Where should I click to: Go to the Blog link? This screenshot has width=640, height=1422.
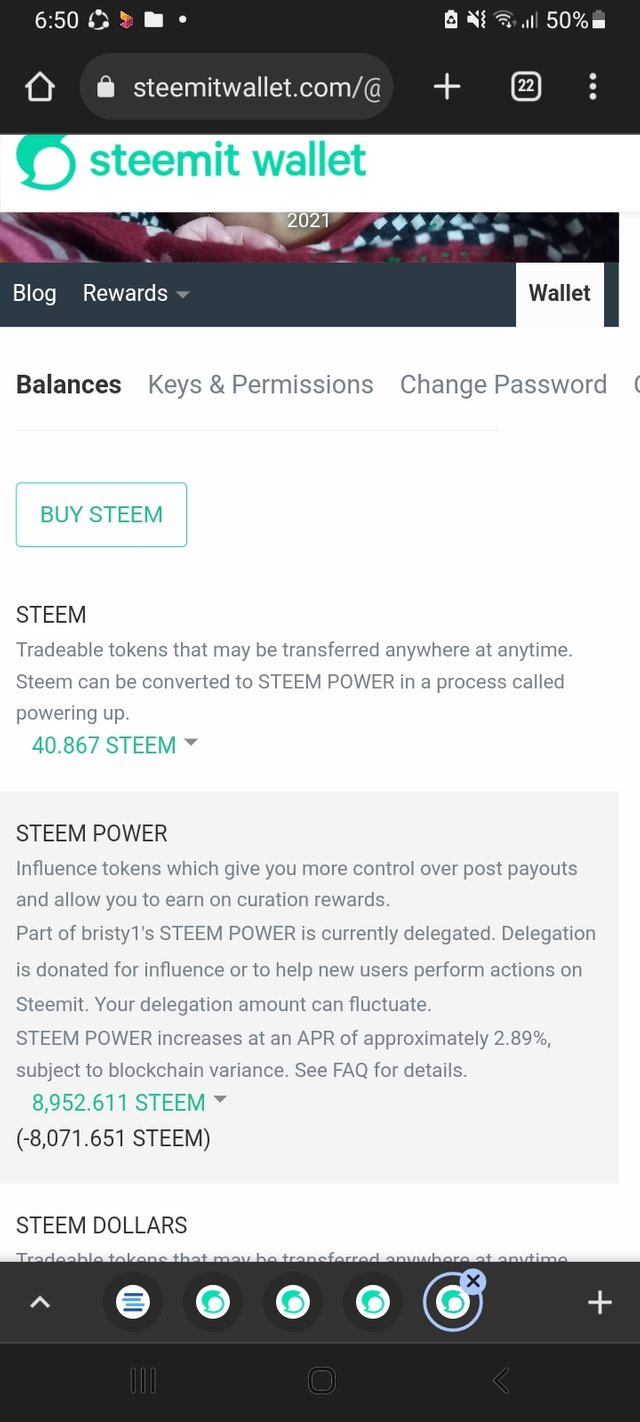34,293
